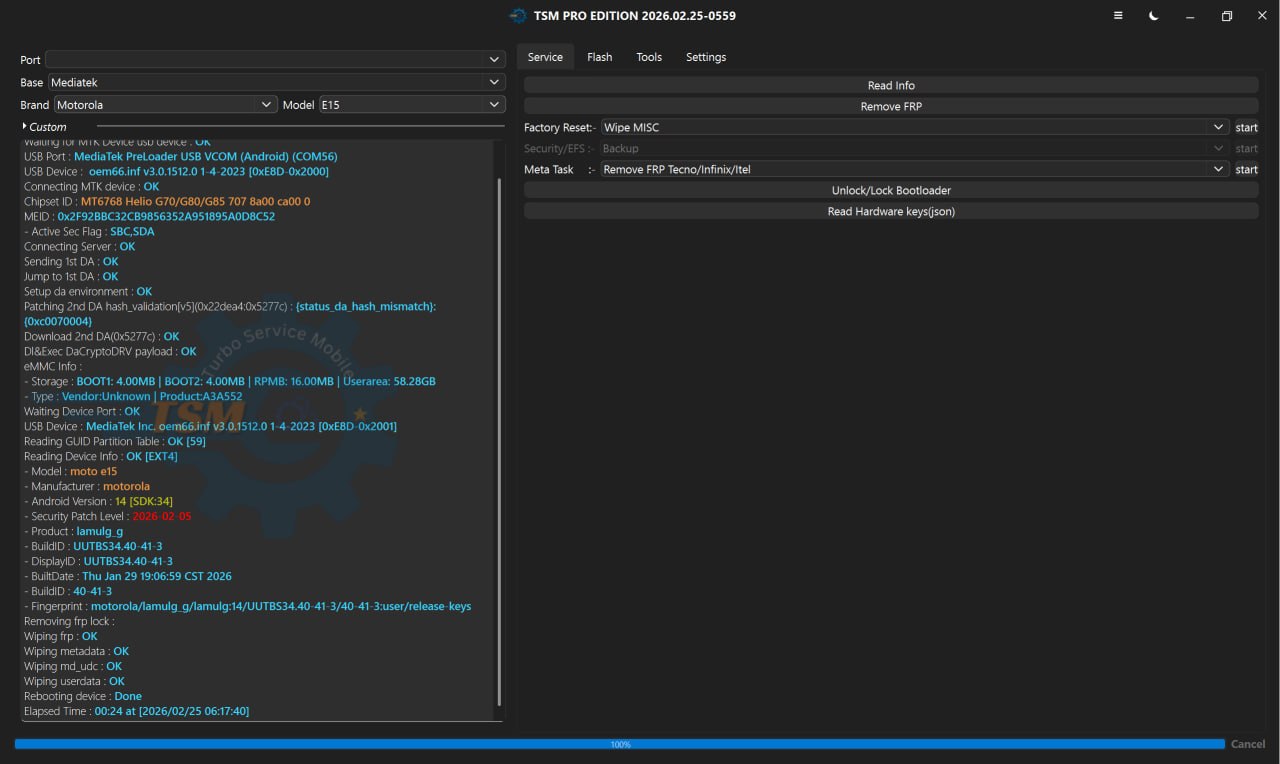This screenshot has height=764, width=1280.
Task: Switch to the Flash tab
Action: pos(600,57)
